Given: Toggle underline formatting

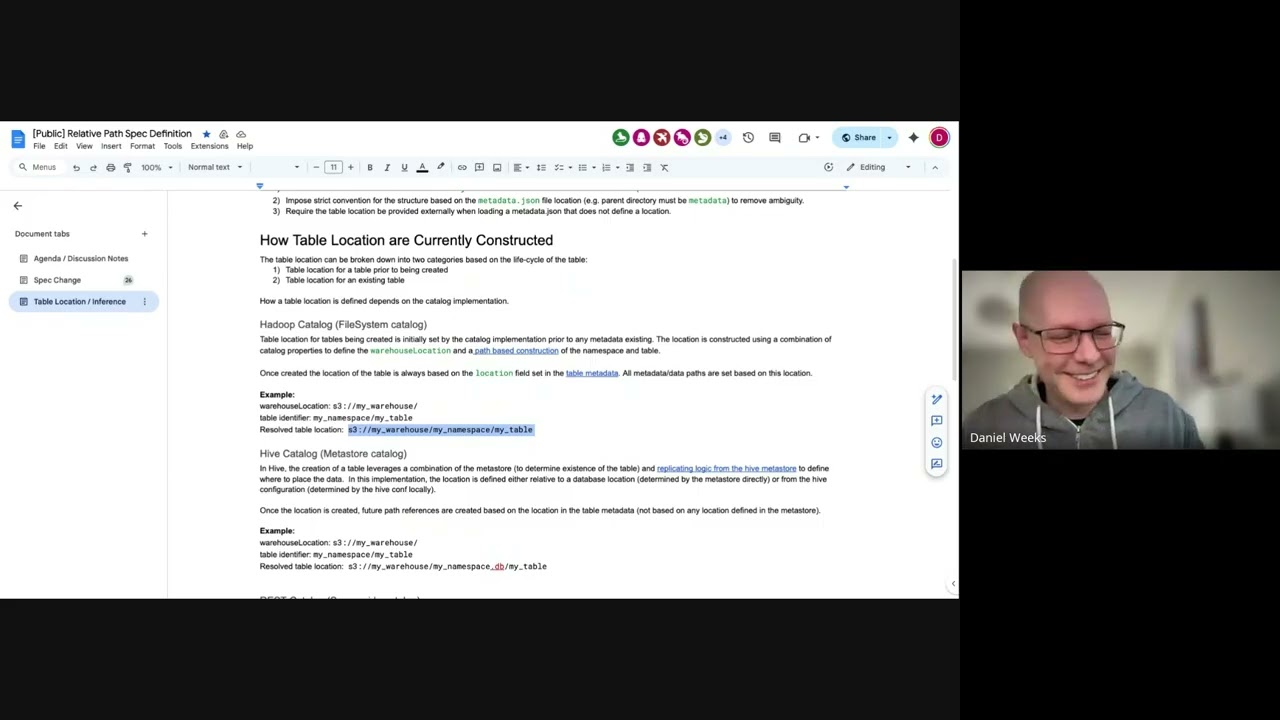Looking at the screenshot, I should point(404,168).
